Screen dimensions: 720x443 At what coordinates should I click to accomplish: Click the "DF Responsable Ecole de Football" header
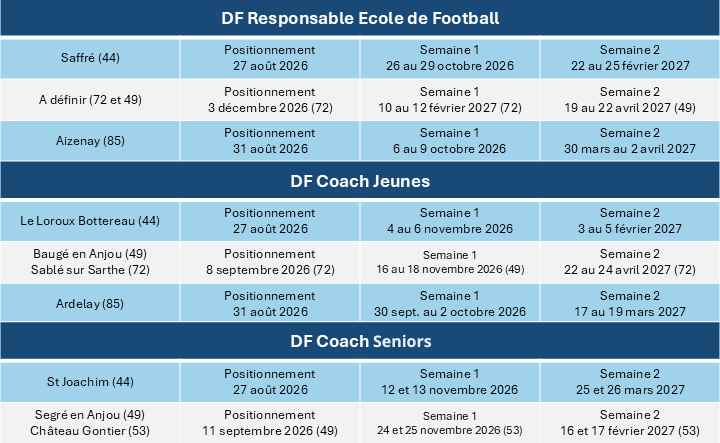(x=360, y=19)
